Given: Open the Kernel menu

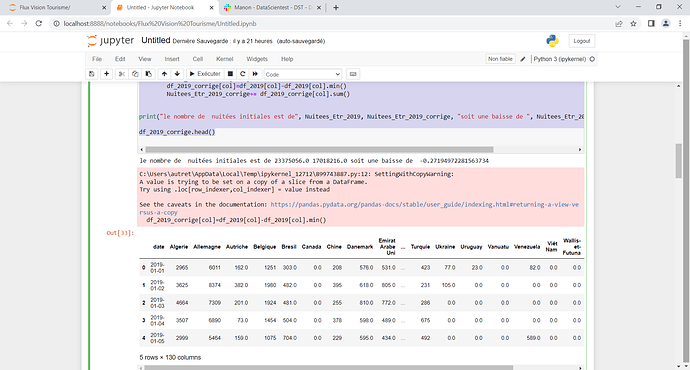Looking at the screenshot, I should pos(224,59).
